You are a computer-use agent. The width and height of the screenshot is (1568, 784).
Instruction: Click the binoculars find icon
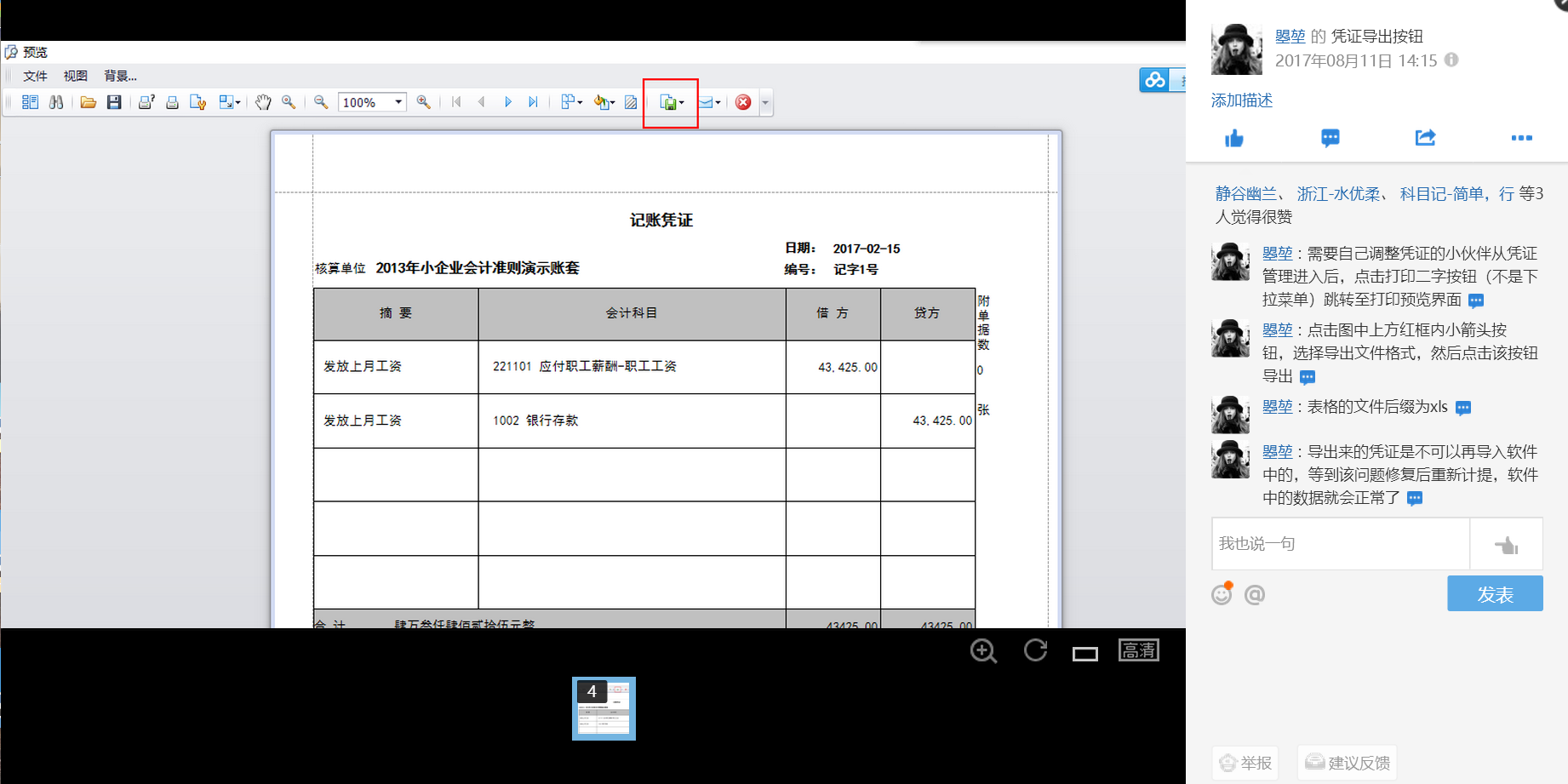(x=56, y=102)
